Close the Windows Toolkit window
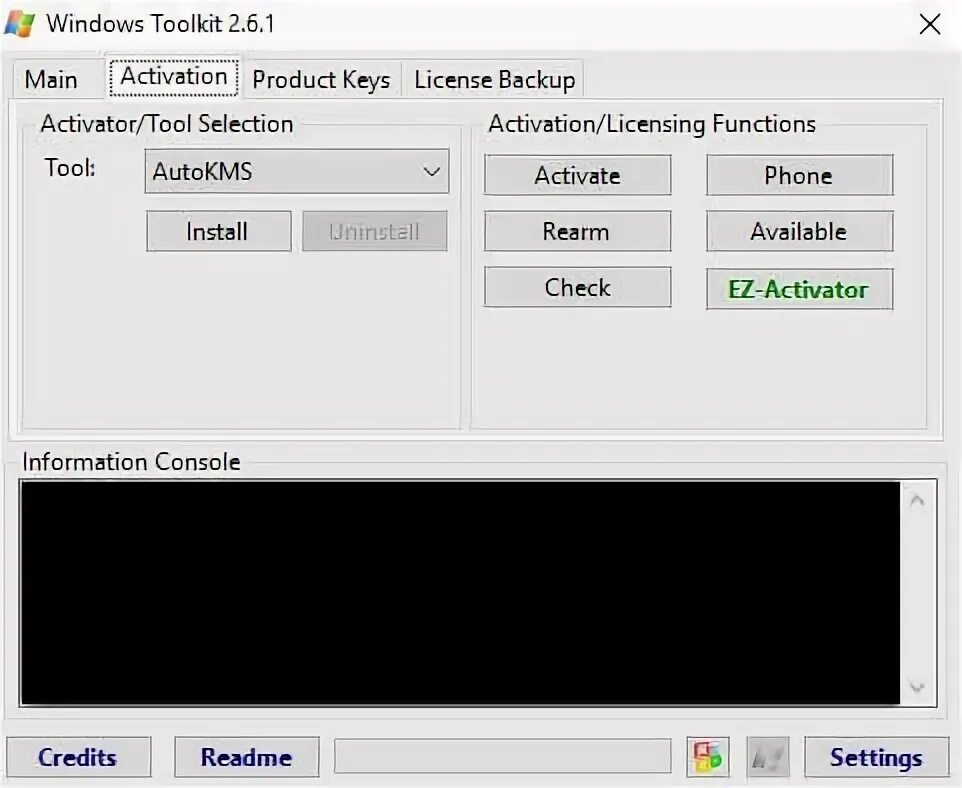This screenshot has width=962, height=788. (930, 25)
